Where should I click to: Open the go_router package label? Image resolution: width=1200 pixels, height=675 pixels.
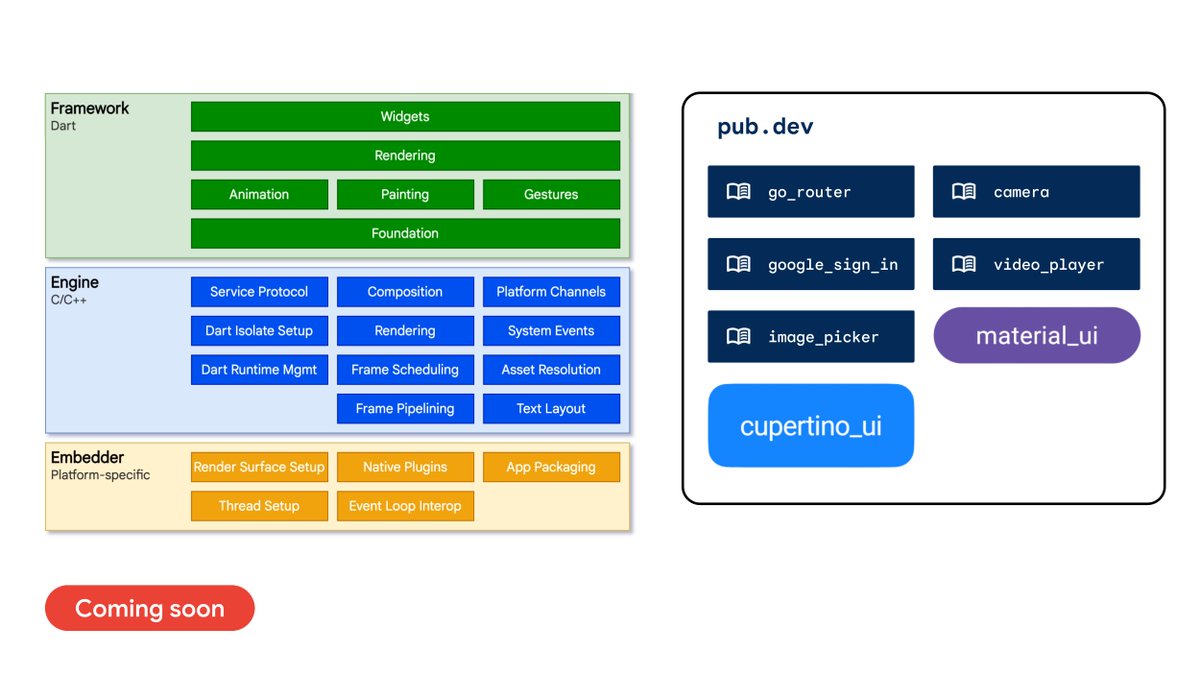coord(809,192)
